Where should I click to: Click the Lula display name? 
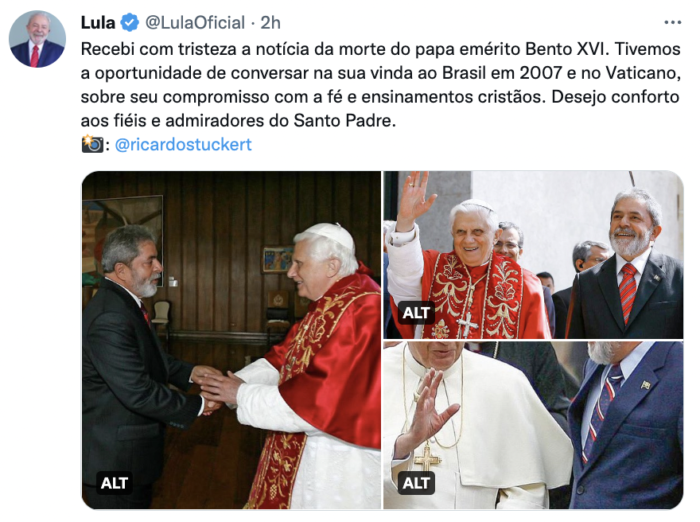coord(98,22)
